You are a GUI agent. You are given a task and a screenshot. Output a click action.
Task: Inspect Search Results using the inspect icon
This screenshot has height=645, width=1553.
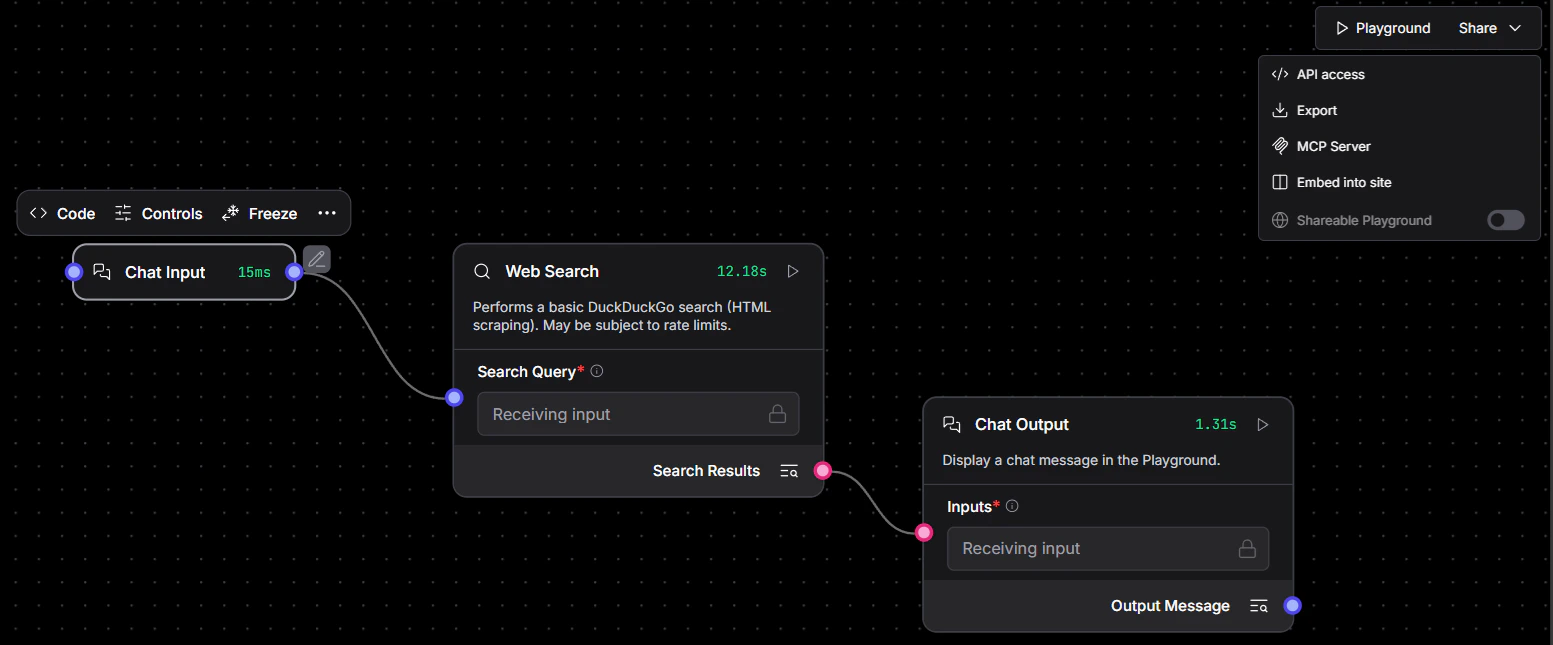(x=788, y=470)
